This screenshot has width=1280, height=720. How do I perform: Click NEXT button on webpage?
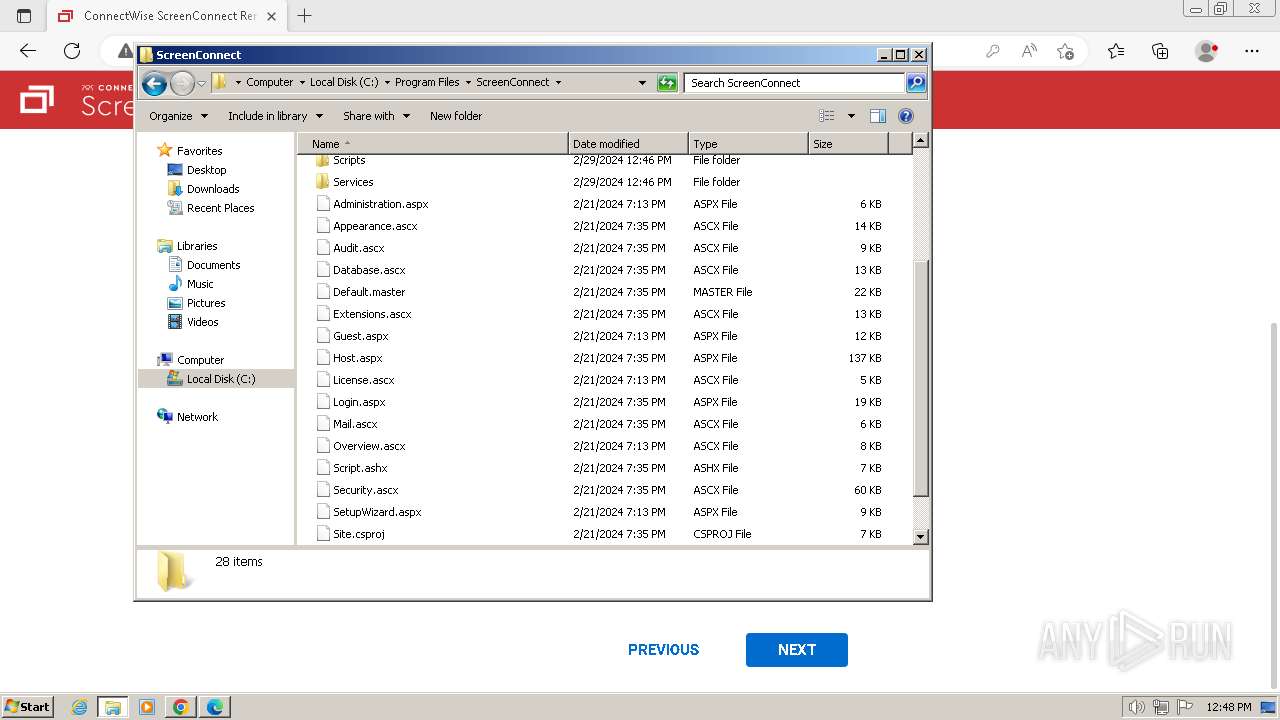click(797, 650)
